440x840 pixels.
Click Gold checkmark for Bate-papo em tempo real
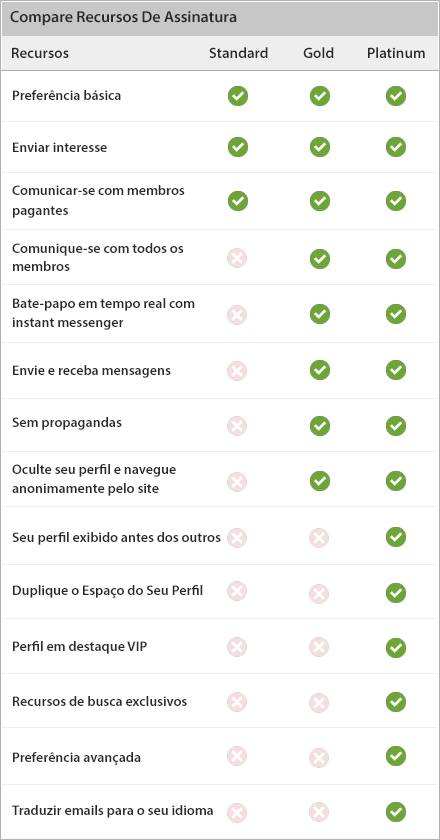[320, 313]
